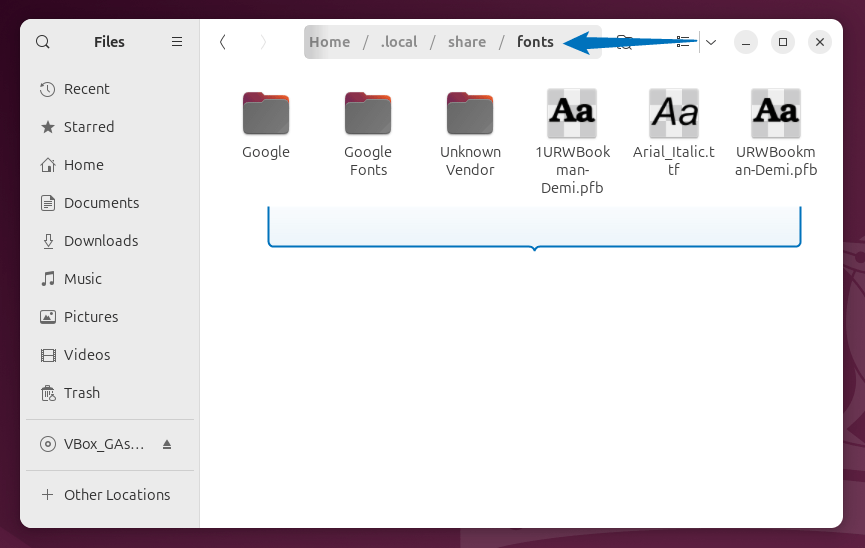Click the Videos film icon
The height and width of the screenshot is (548, 865).
point(47,355)
